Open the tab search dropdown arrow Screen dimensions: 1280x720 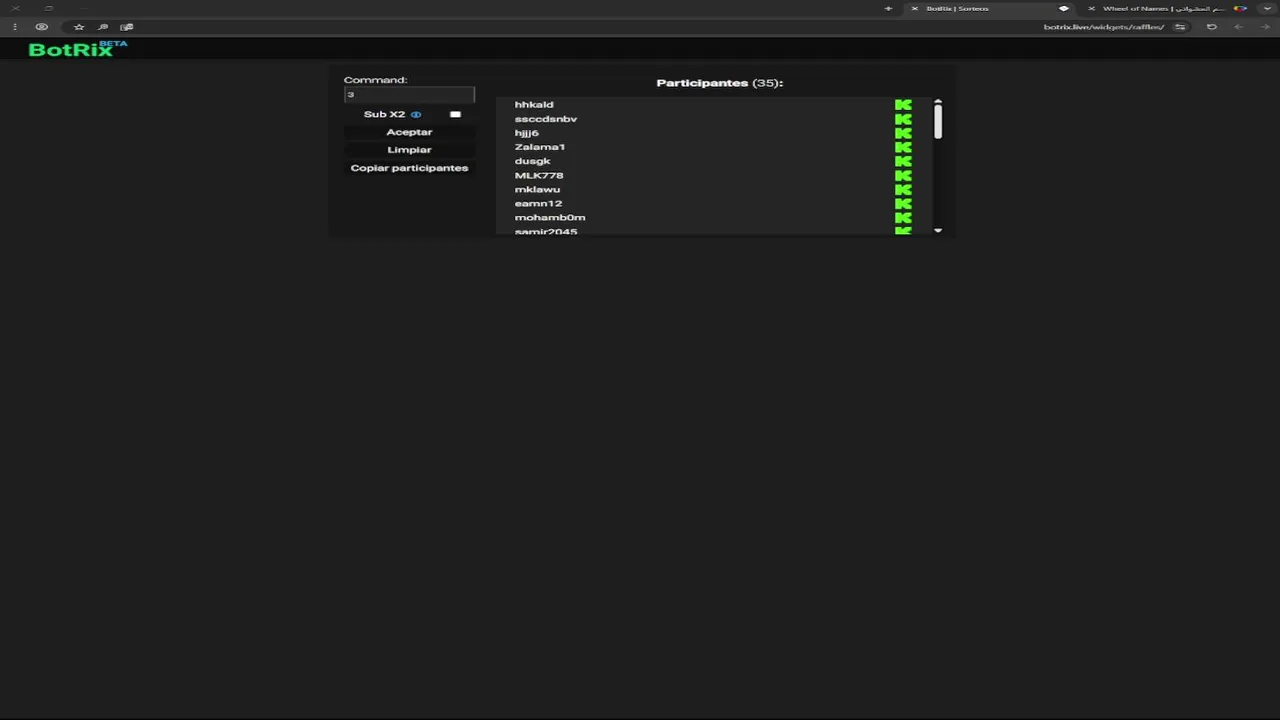[x=1267, y=8]
